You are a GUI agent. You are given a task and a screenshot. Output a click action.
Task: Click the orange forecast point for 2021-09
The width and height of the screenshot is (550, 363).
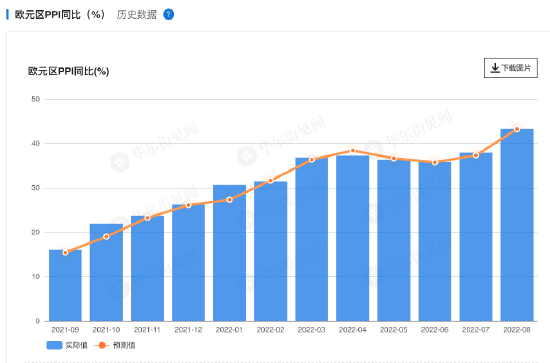coord(65,253)
